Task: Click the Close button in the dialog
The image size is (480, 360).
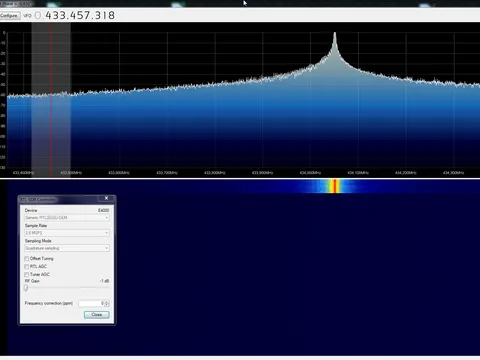Action: 97,315
